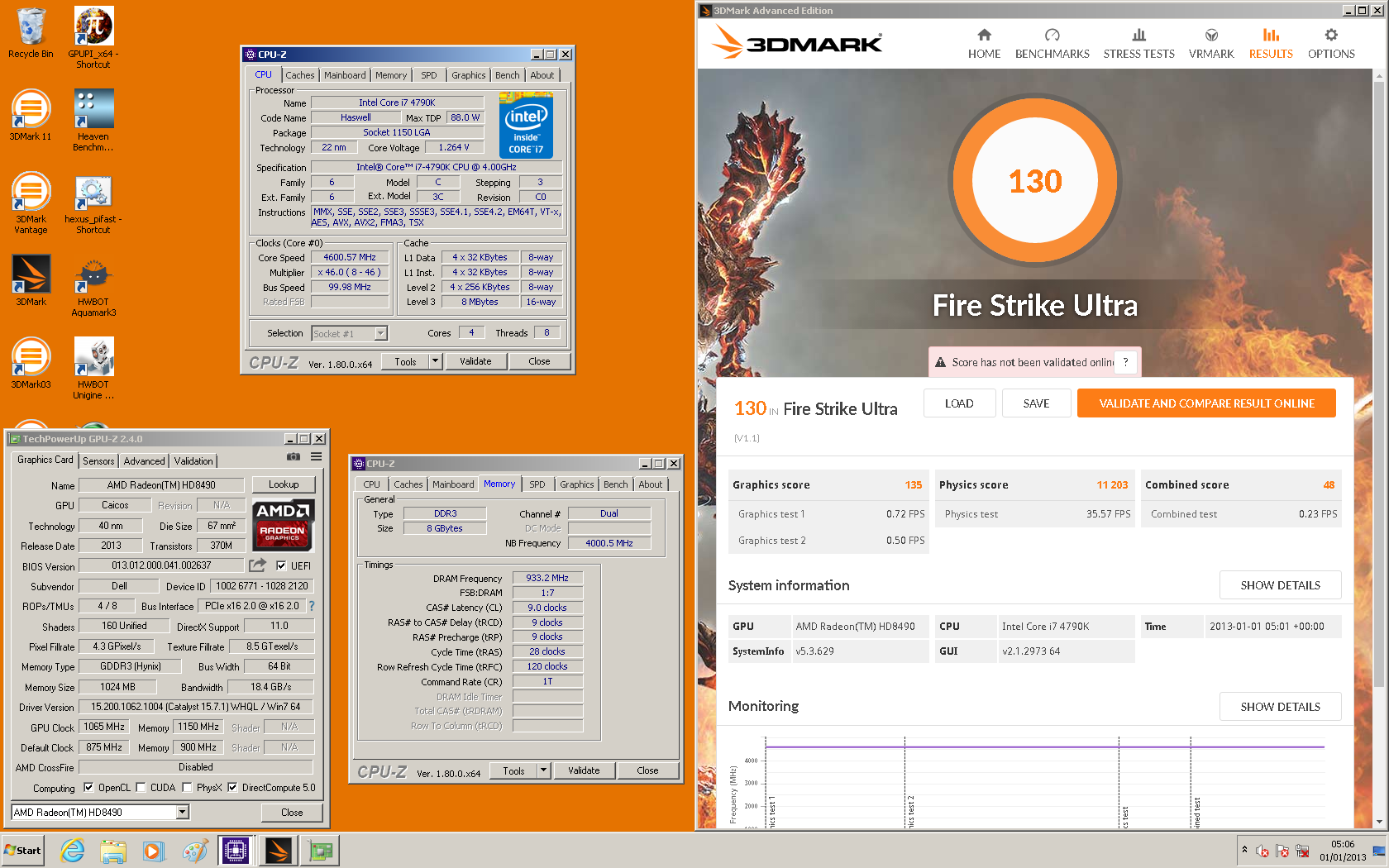Screen dimensions: 1389x868
Task: Open STRESS TESTS section in 3DMark
Action: pos(1138,43)
